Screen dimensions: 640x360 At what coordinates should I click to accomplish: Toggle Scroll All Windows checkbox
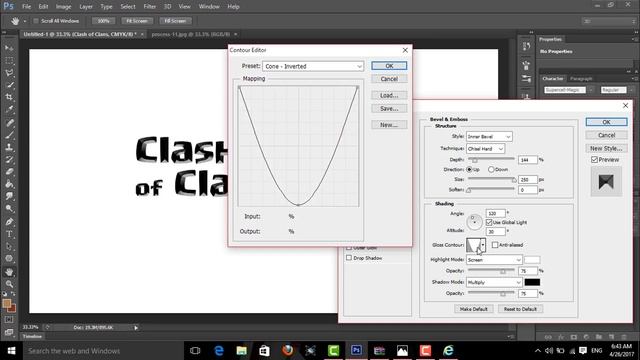click(x=36, y=21)
